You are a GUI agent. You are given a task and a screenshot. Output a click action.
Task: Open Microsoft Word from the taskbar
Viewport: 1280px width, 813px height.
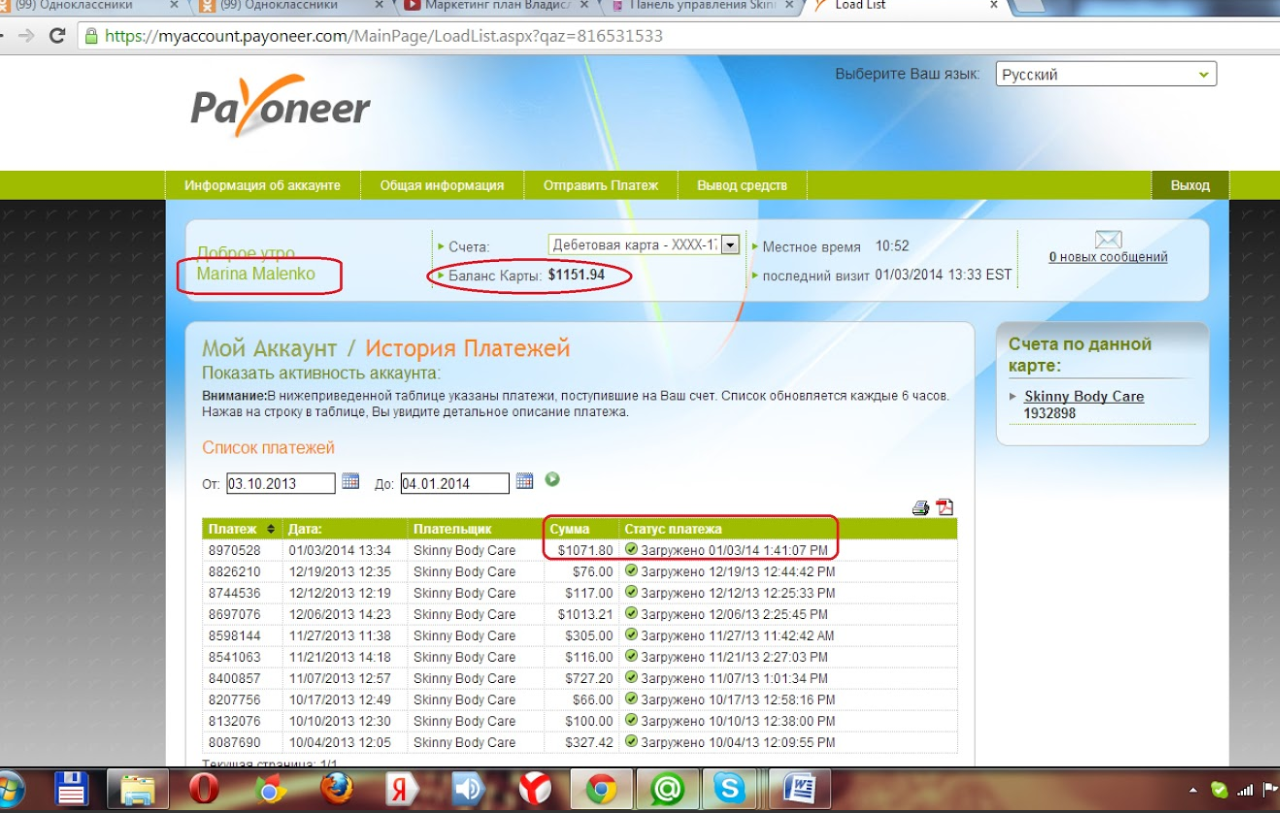pos(799,790)
